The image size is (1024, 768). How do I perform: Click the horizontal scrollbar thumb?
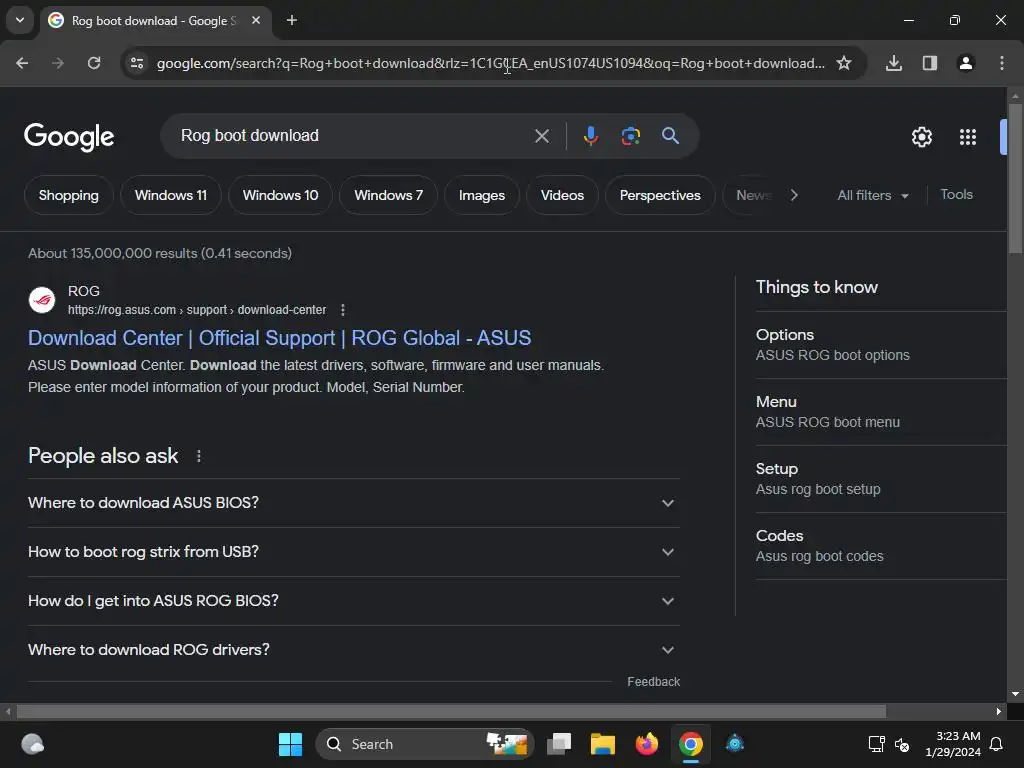[x=451, y=711]
